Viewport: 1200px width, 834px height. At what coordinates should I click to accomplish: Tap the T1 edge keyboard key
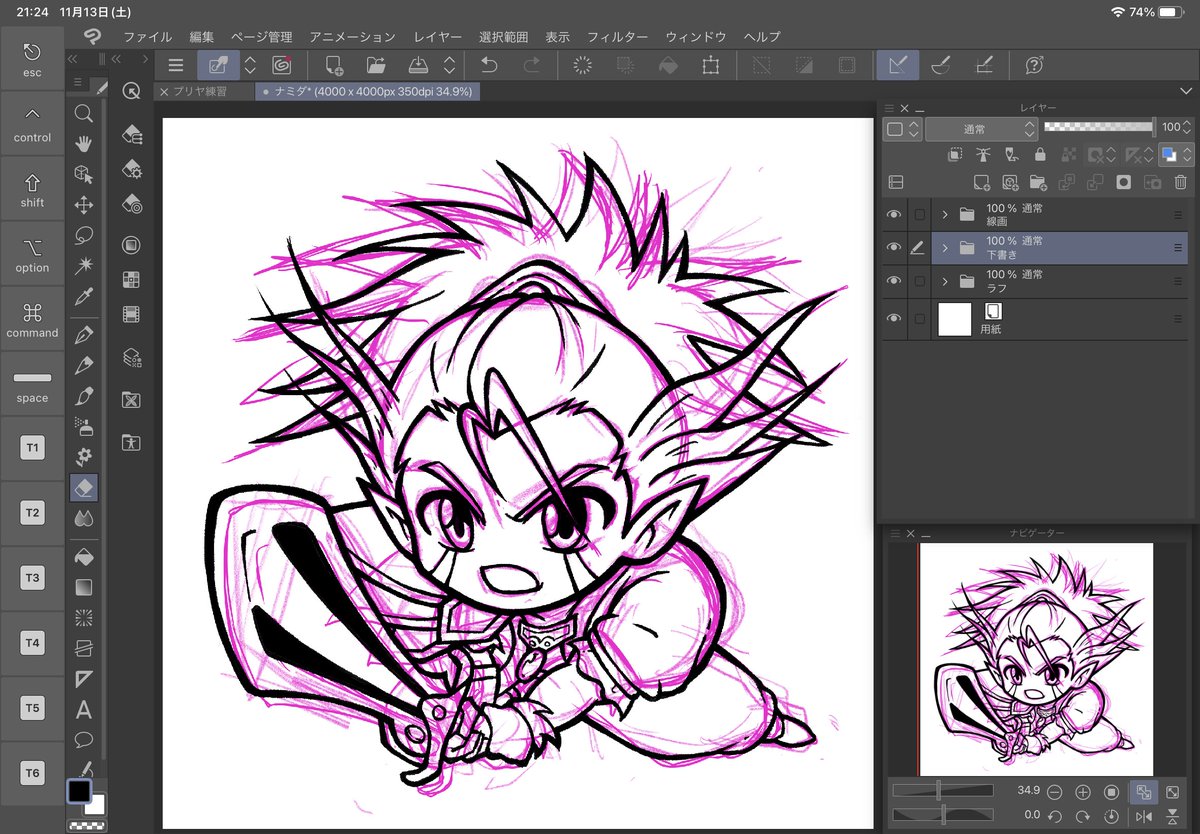point(32,448)
